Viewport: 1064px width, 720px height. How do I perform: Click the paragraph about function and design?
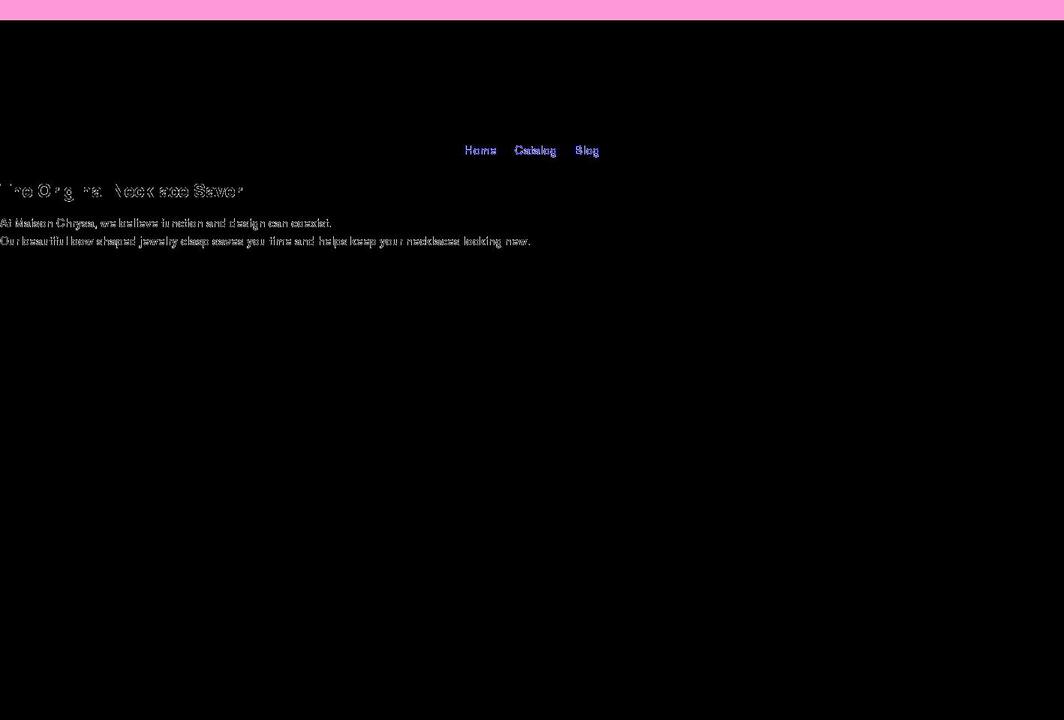(x=165, y=223)
